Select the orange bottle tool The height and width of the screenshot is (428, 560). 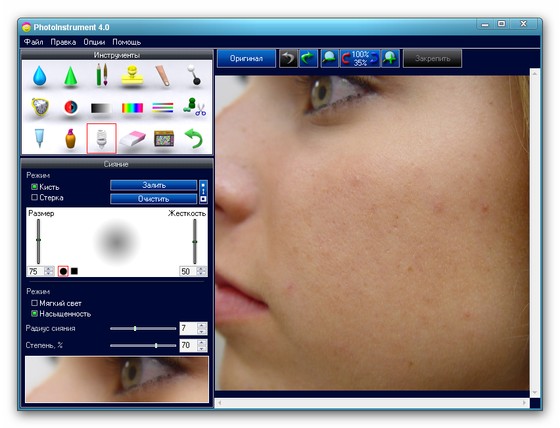[x=70, y=138]
